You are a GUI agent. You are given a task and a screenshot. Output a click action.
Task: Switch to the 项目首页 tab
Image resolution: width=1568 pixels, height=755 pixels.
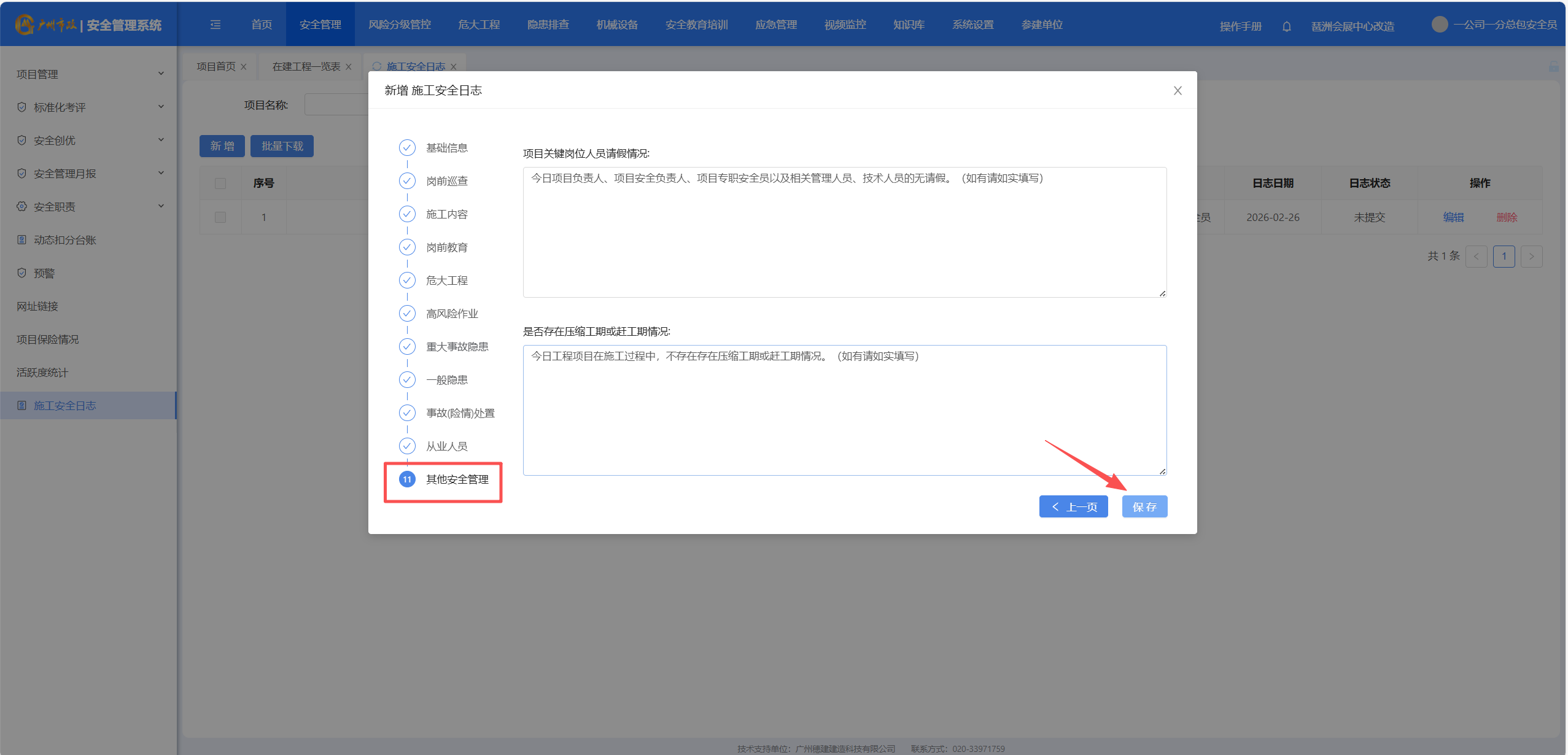click(215, 66)
